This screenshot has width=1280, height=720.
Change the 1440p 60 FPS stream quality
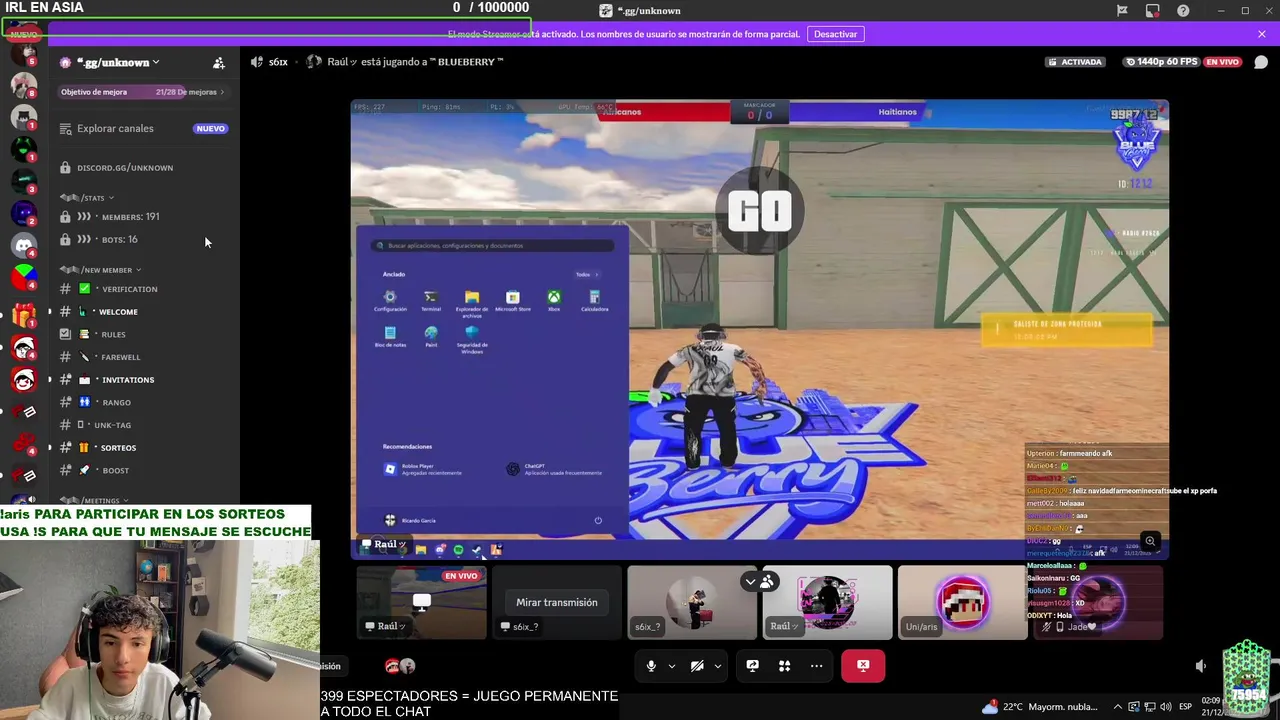(x=1161, y=62)
